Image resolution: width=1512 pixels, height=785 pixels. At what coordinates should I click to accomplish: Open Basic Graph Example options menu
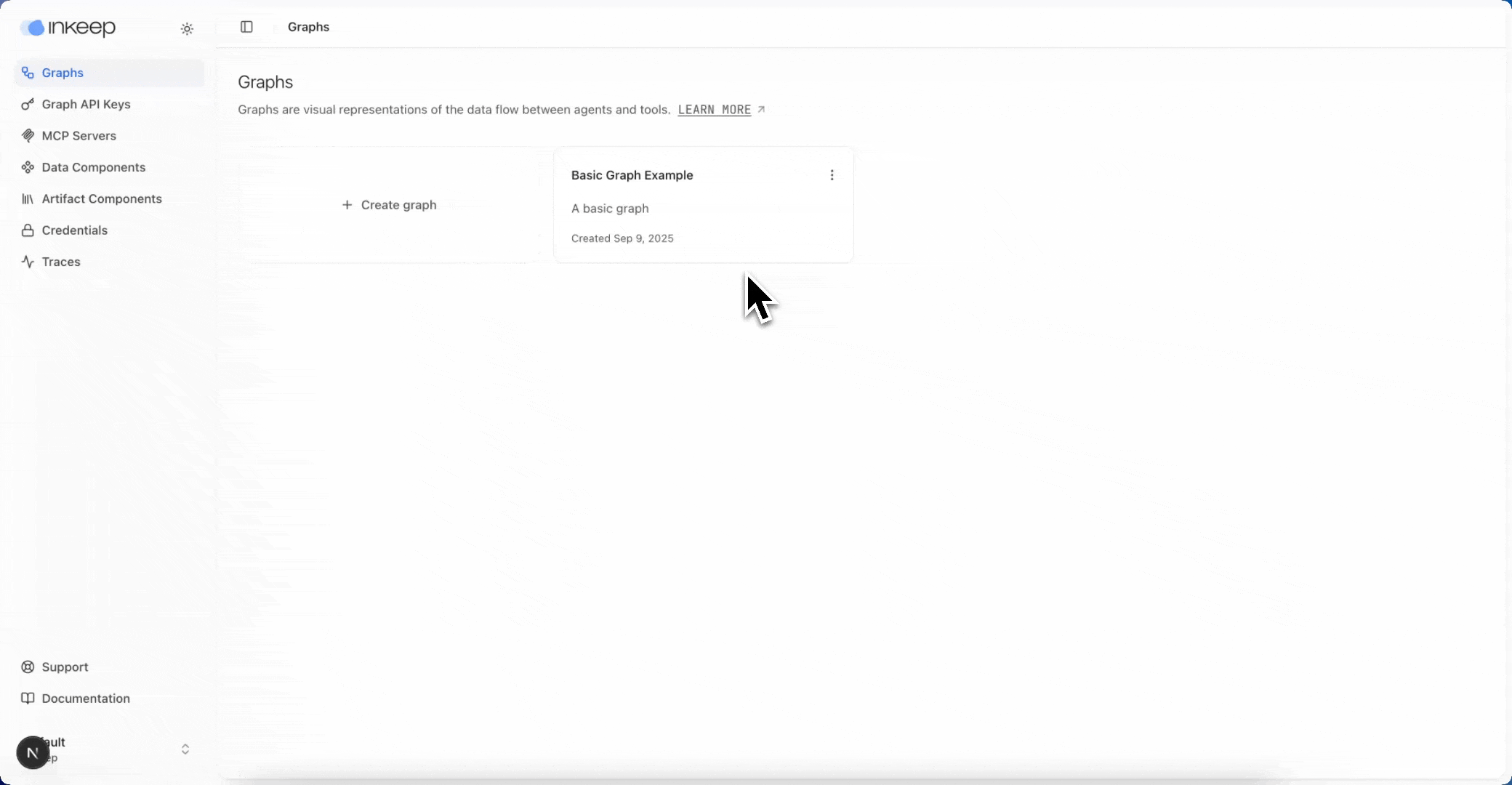(x=832, y=175)
